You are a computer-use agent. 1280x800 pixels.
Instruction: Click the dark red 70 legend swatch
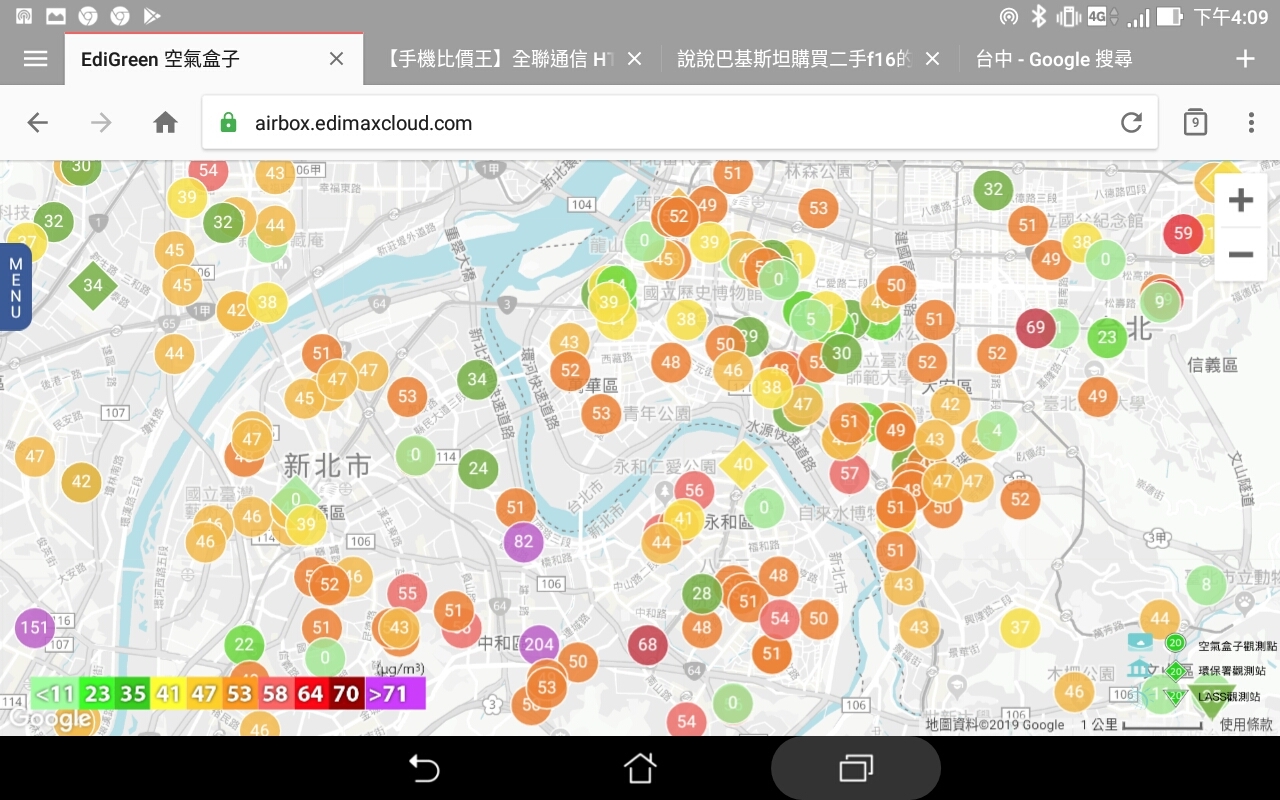pos(346,693)
